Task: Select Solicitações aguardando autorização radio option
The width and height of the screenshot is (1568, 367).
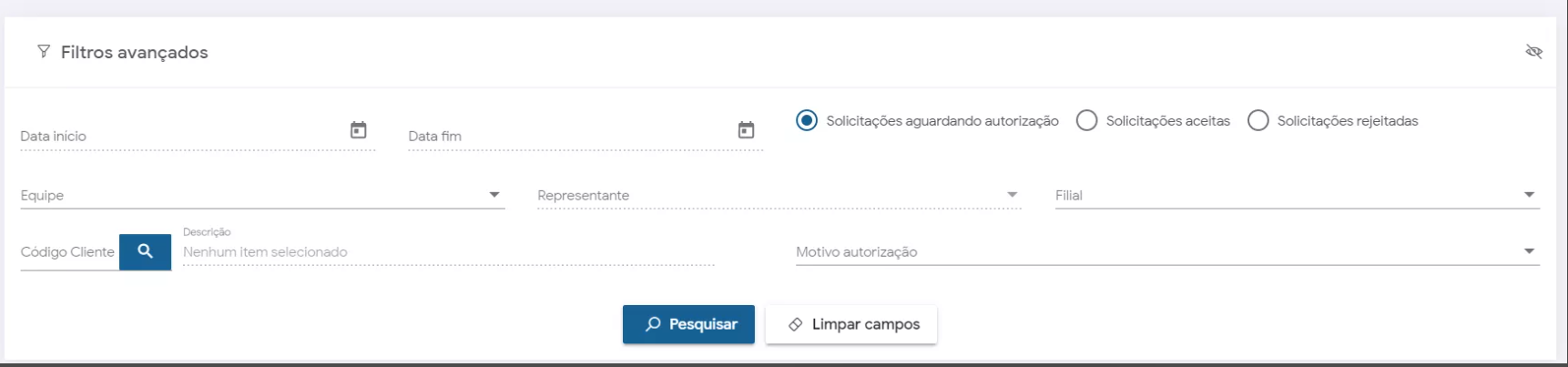Action: coord(807,120)
